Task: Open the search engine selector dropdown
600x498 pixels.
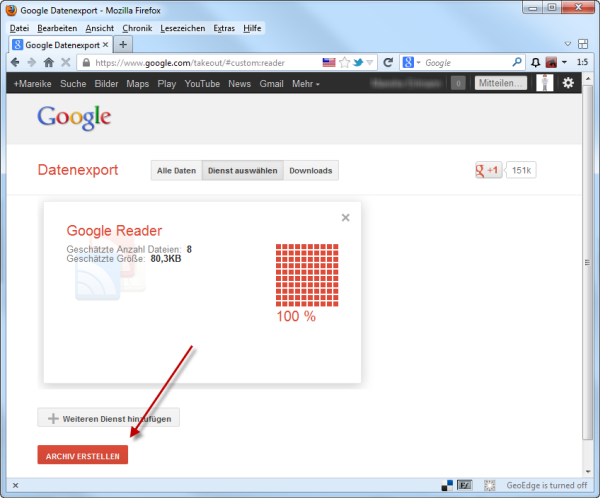Action: [412, 62]
